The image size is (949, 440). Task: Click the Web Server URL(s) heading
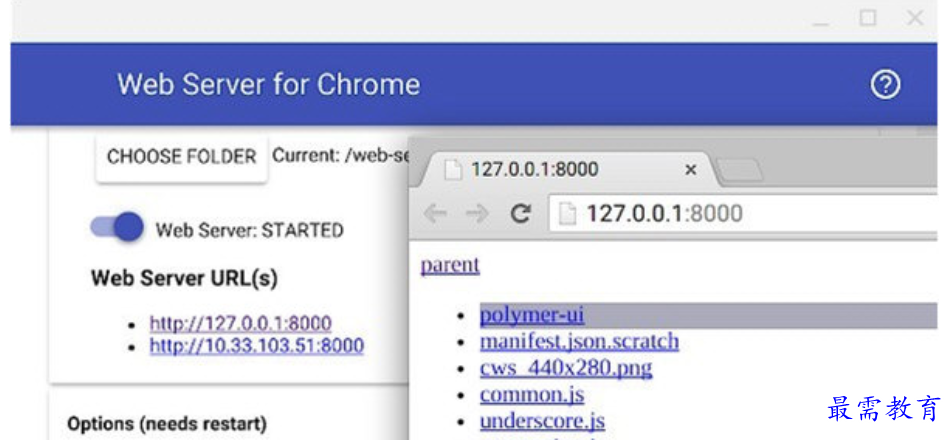point(184,278)
